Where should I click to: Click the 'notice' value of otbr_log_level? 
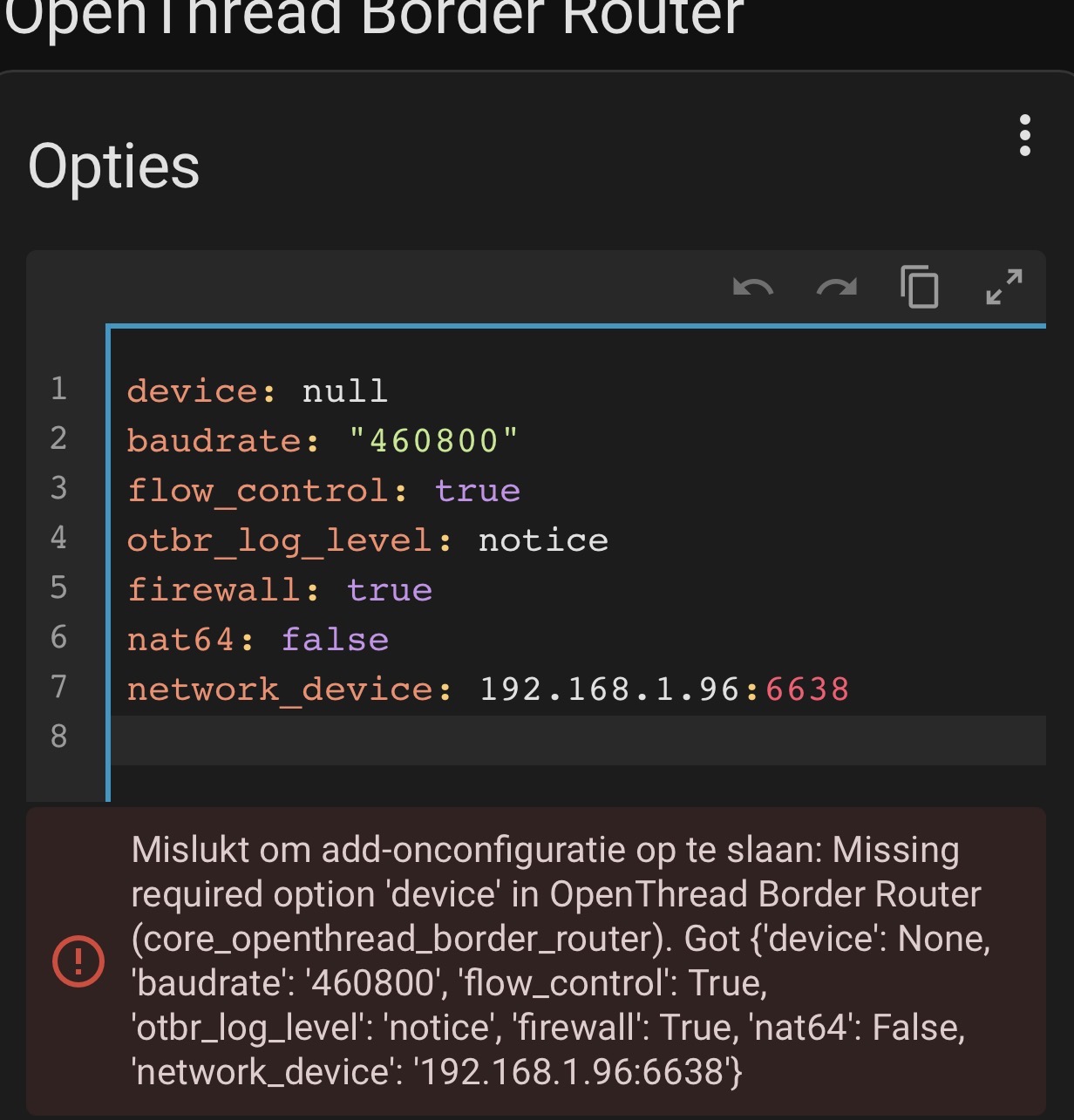pos(543,540)
